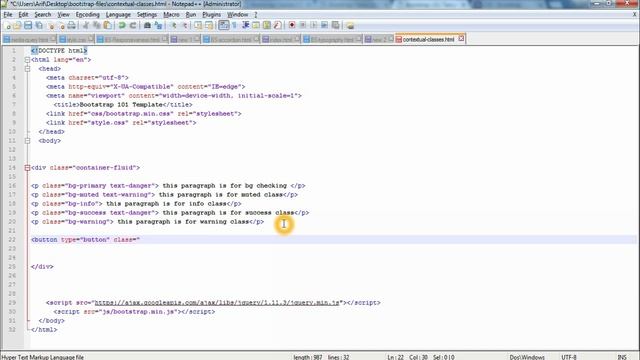Click the last icon on the toolbar
Screen dimensions: 640x360
[350, 25]
